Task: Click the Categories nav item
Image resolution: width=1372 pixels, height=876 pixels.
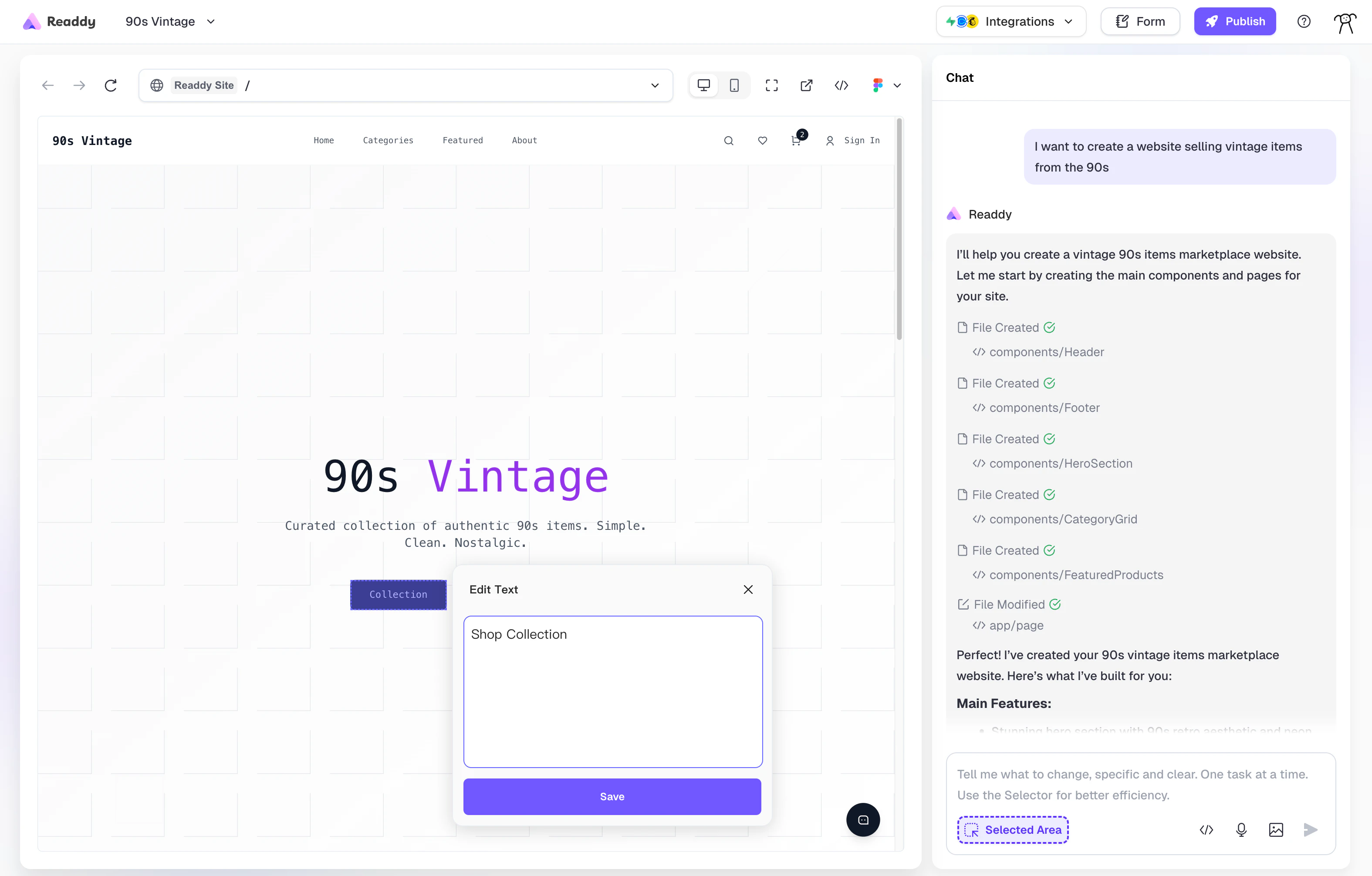Action: (388, 141)
